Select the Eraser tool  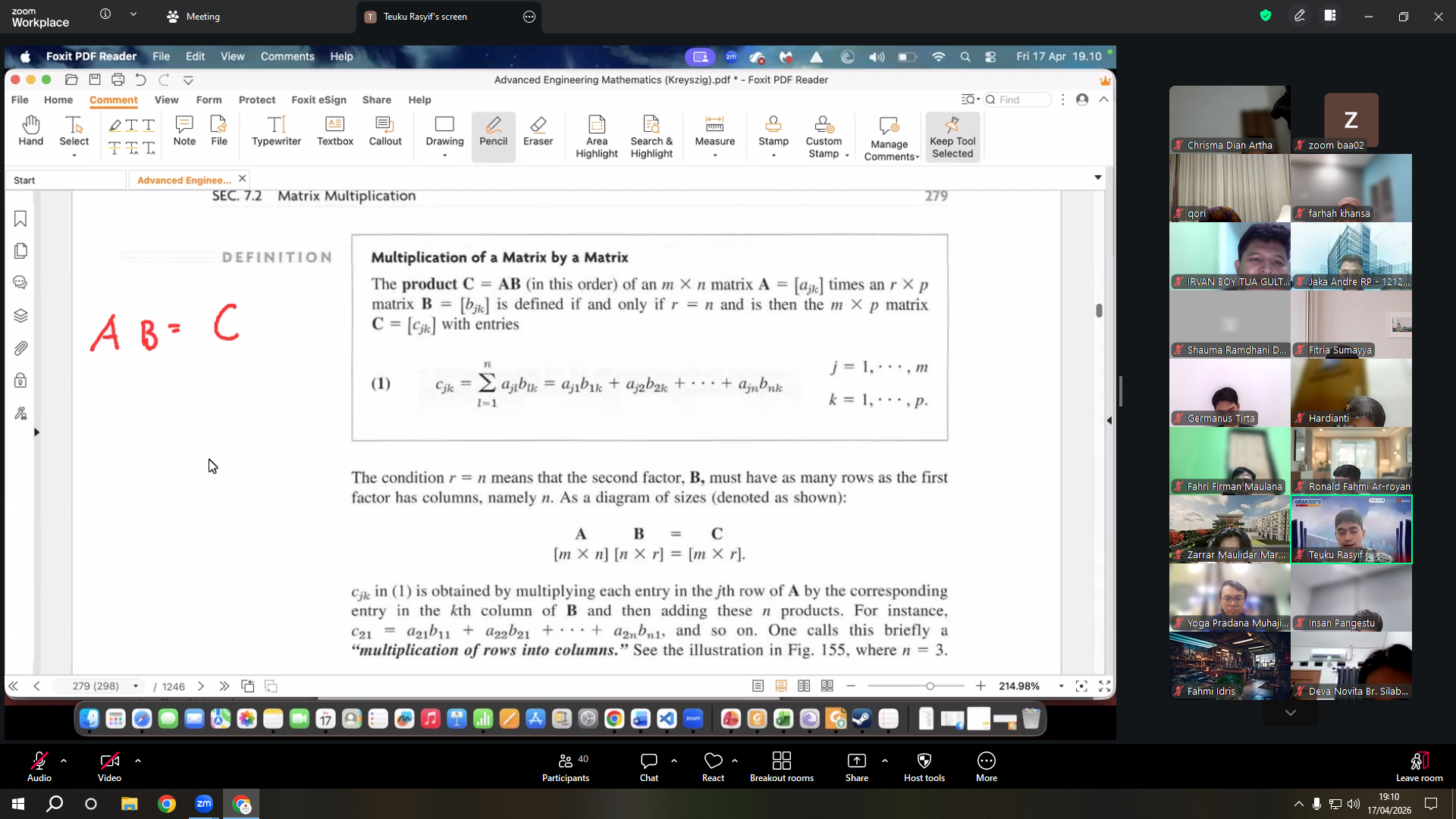[538, 130]
